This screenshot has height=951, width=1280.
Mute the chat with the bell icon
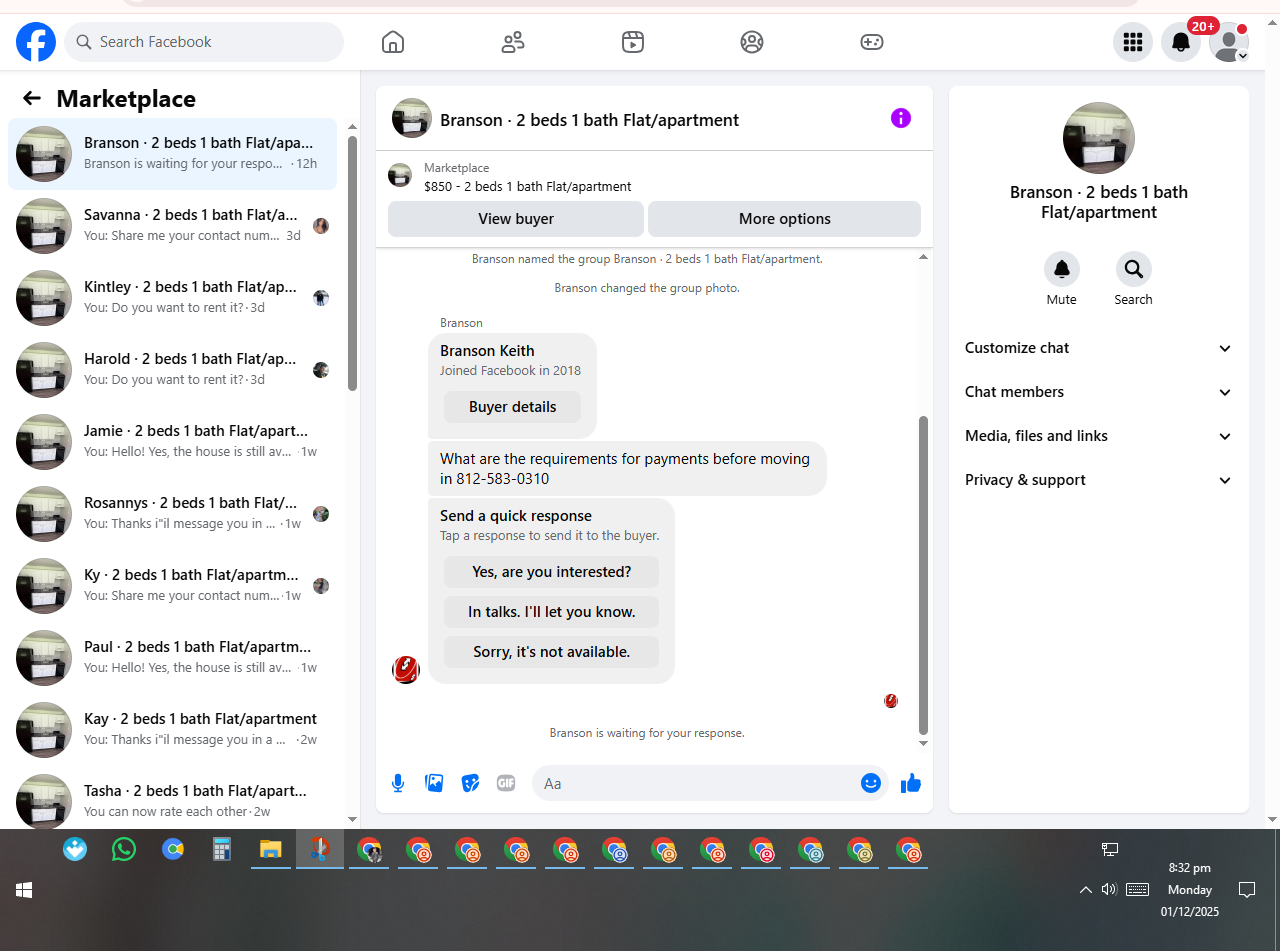[1062, 269]
